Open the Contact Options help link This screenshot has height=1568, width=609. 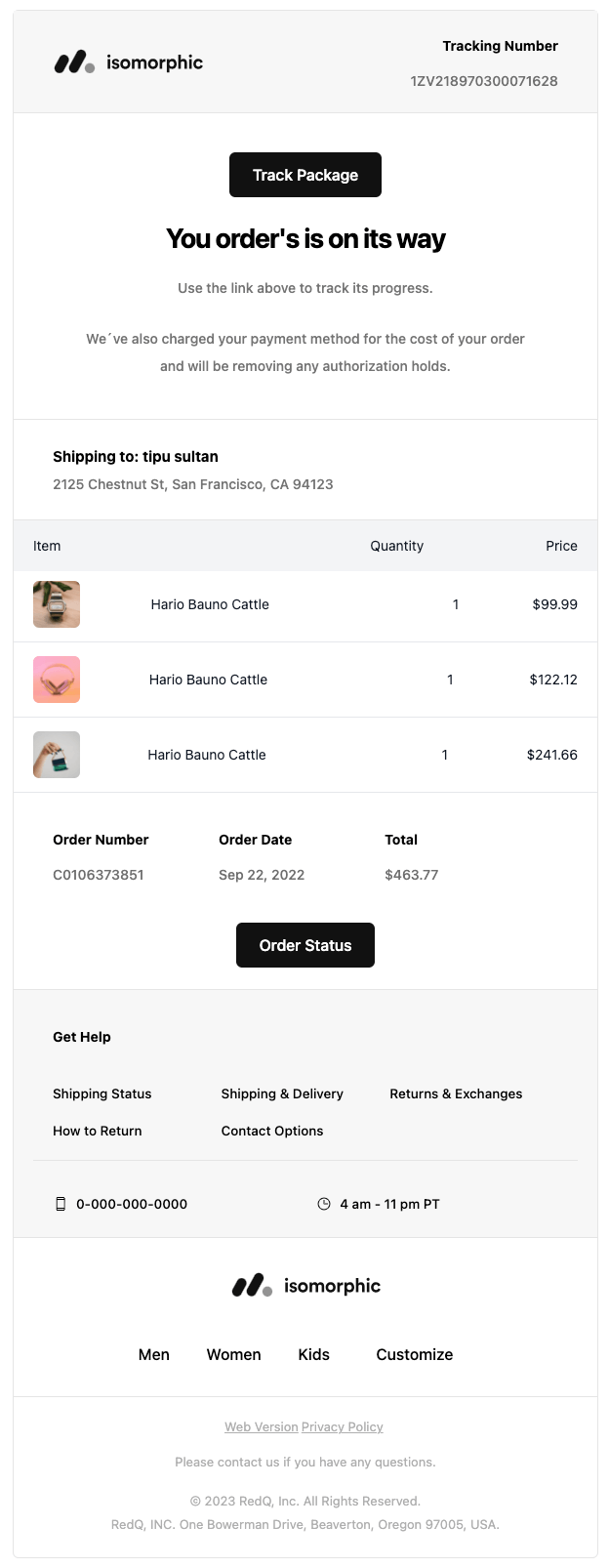click(x=271, y=1131)
